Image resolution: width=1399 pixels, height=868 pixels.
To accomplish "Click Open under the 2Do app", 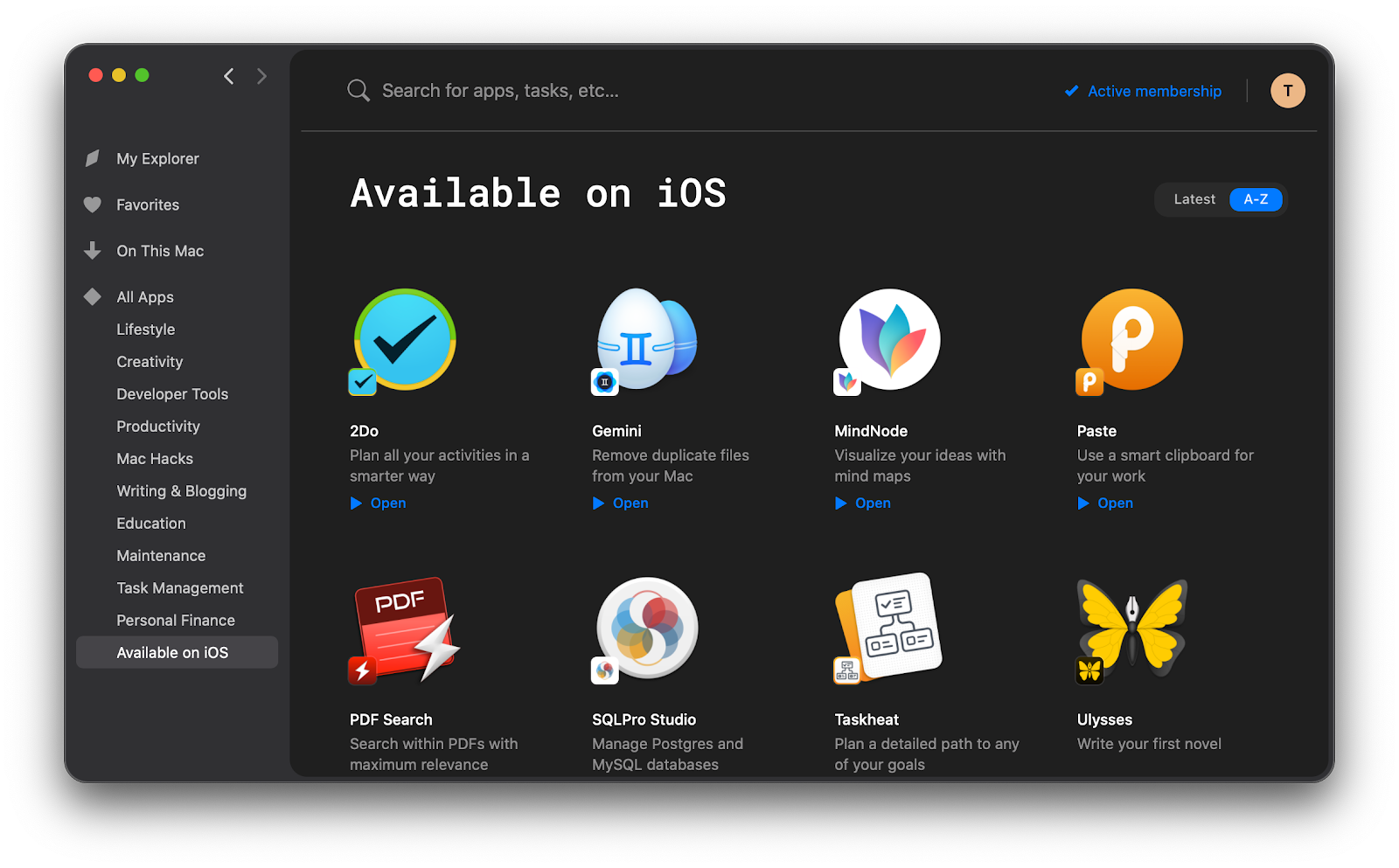I will pyautogui.click(x=387, y=503).
